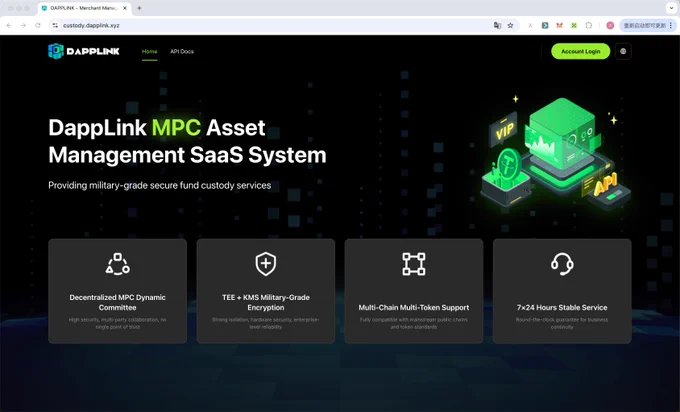Open the globe language switcher icon
Image resolution: width=680 pixels, height=412 pixels.
point(623,51)
